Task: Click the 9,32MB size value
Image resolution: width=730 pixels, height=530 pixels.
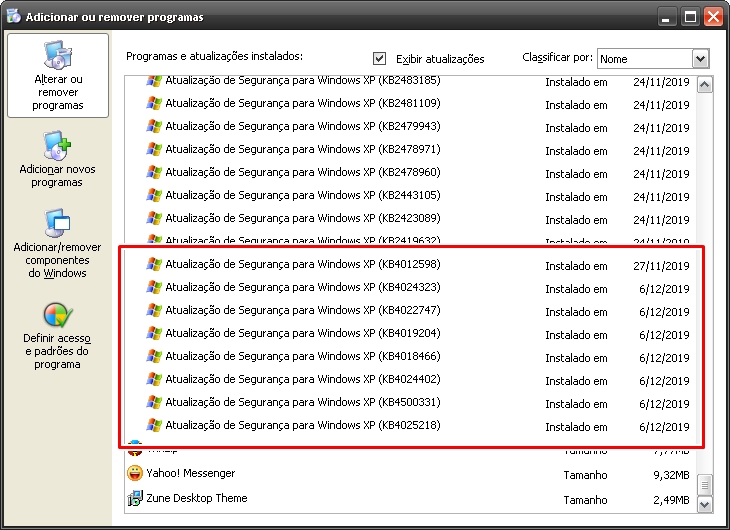Action: (671, 475)
